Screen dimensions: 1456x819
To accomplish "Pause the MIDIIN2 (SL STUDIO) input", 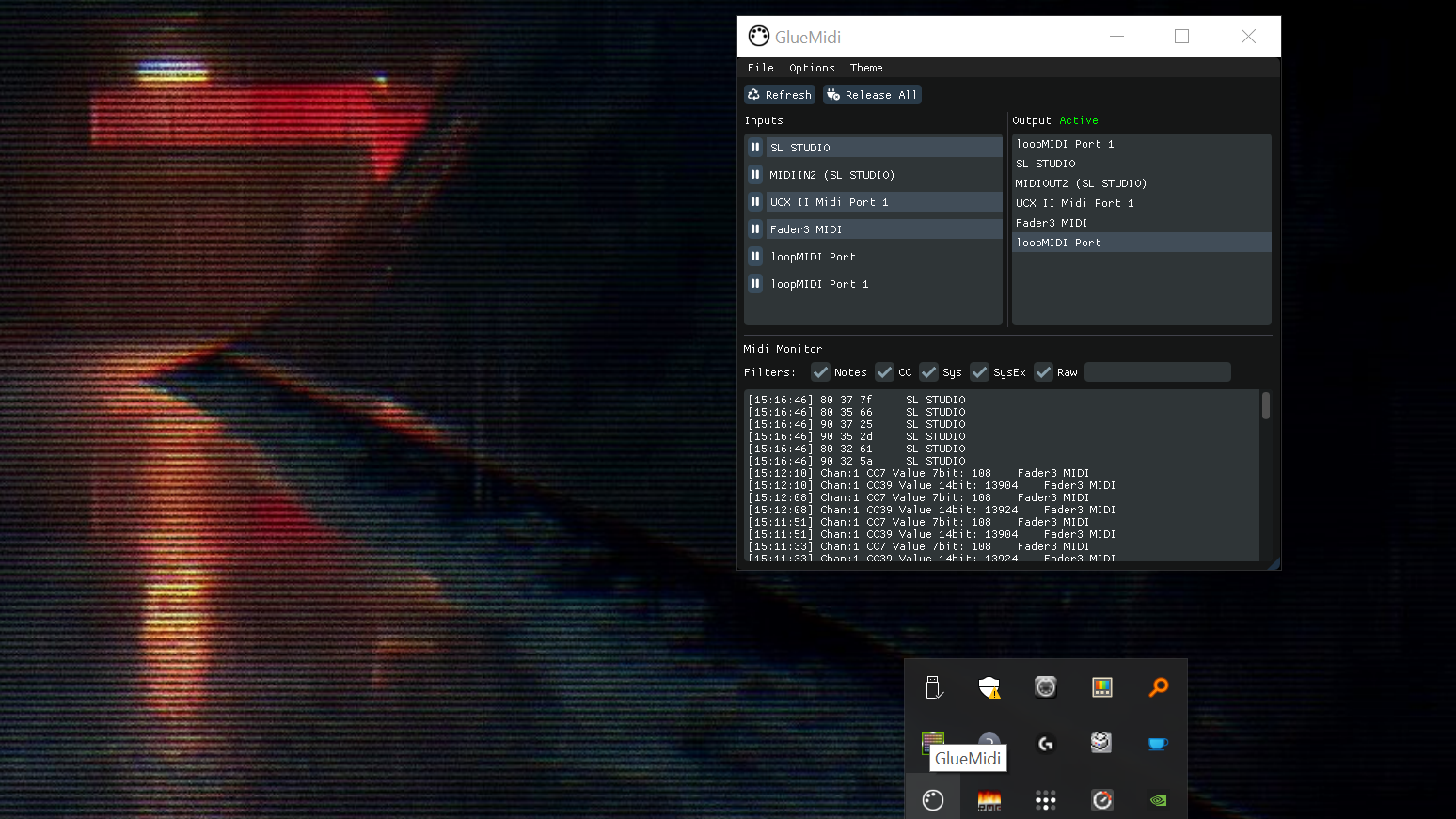I will click(x=755, y=175).
